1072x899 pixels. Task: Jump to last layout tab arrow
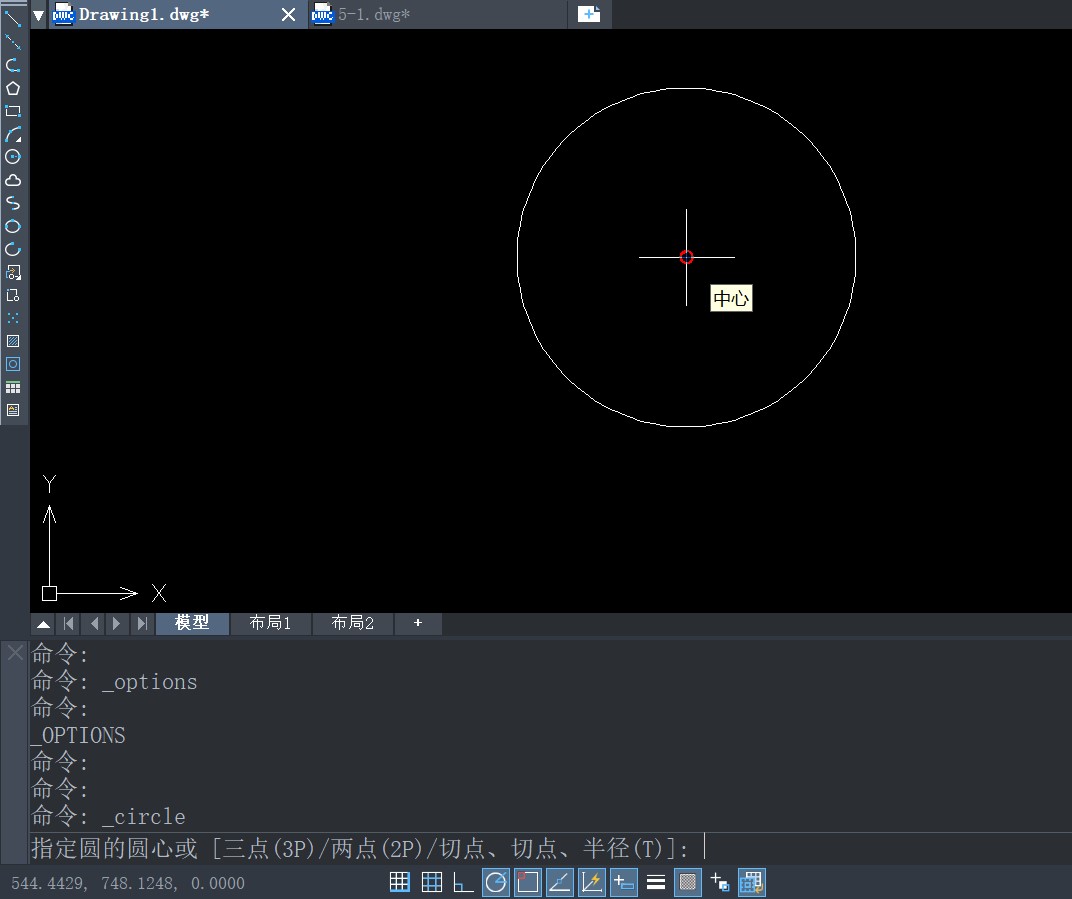pyautogui.click(x=142, y=623)
